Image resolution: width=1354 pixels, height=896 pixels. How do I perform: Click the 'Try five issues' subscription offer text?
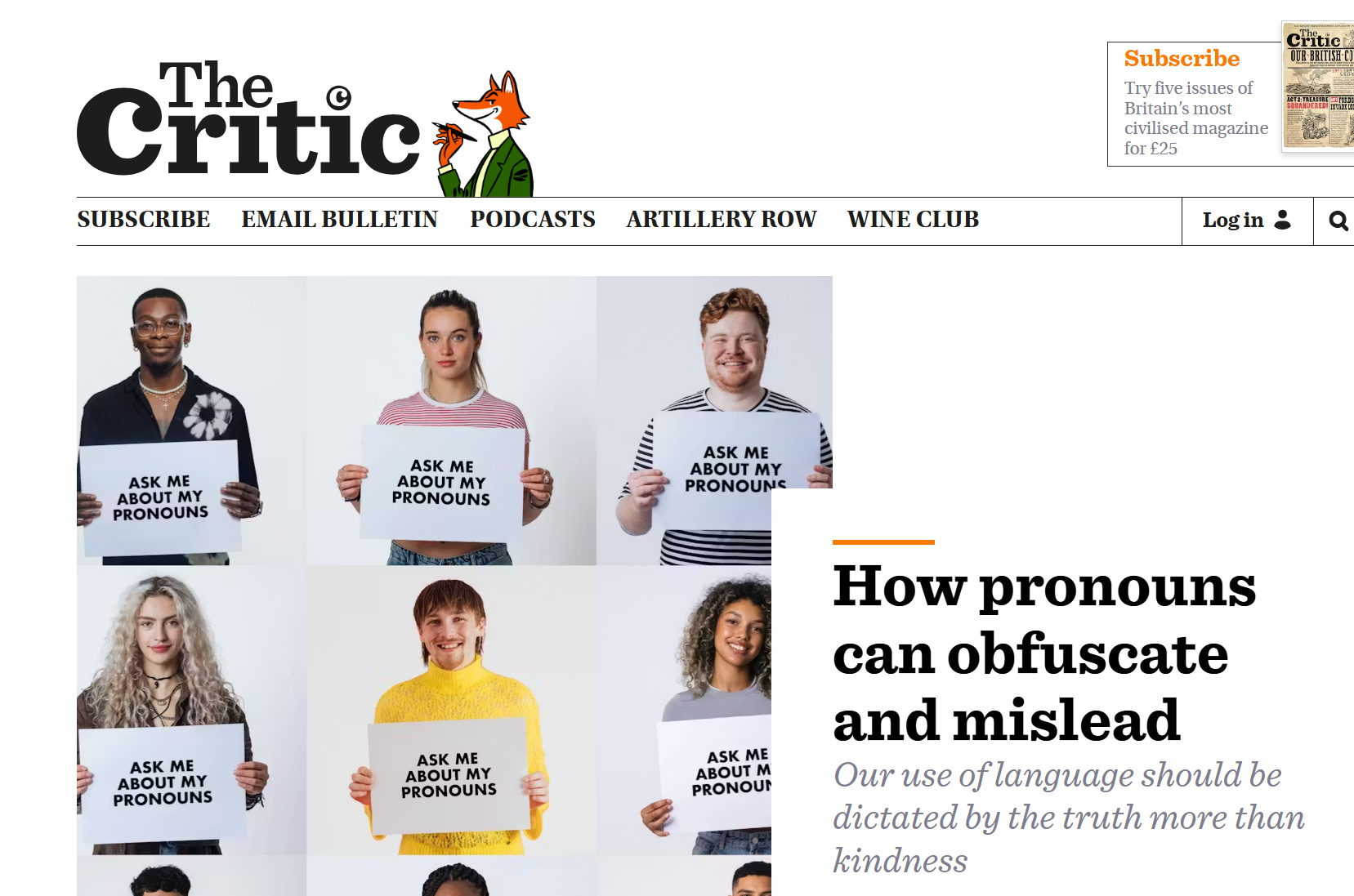[x=1196, y=118]
